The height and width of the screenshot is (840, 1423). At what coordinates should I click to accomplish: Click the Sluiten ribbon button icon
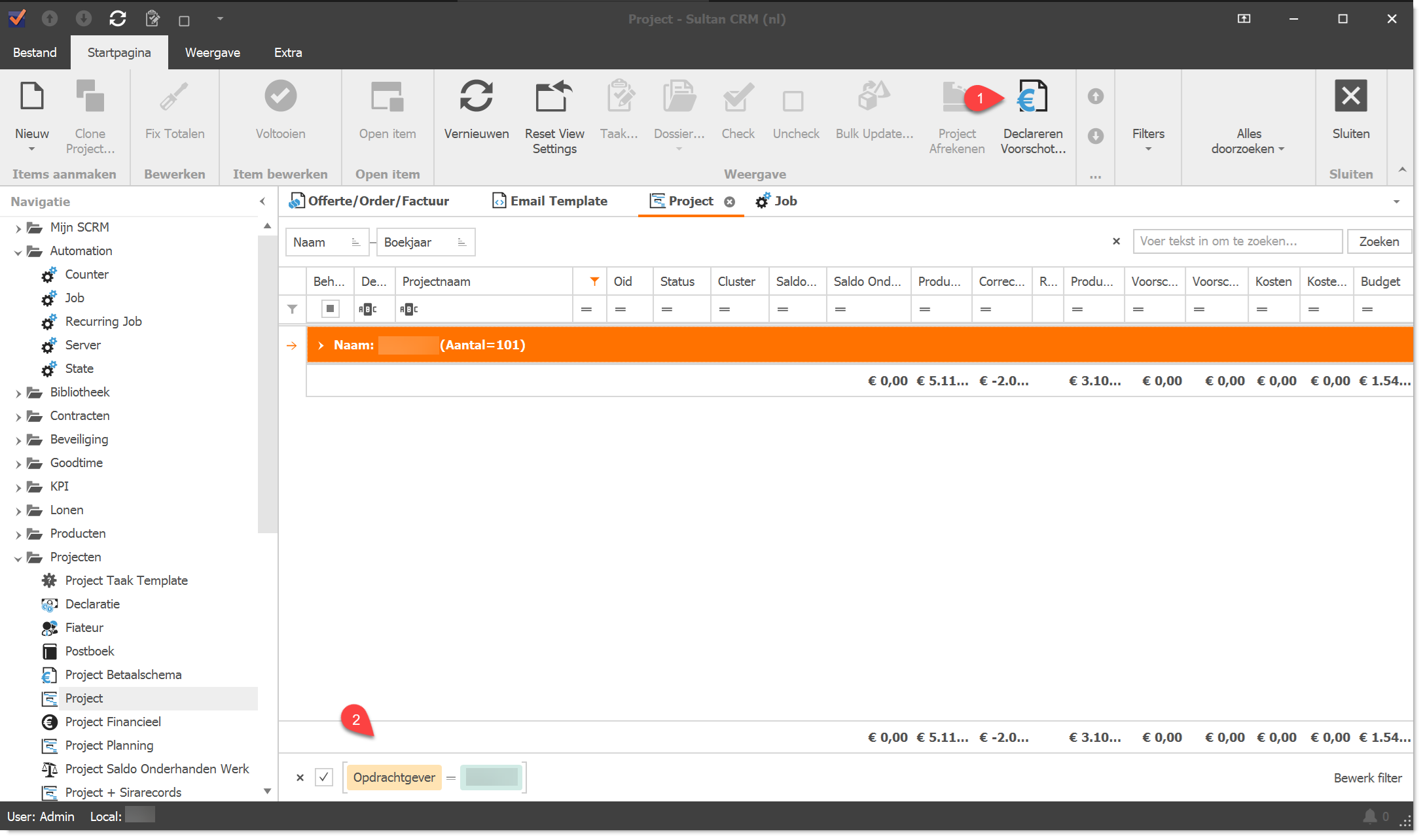coord(1350,97)
